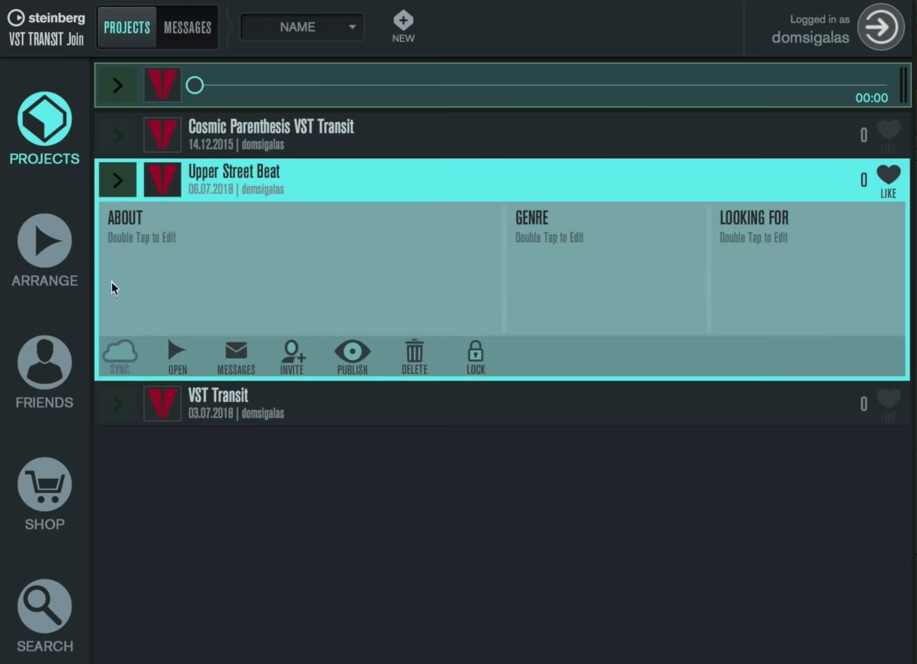This screenshot has height=664, width=917.
Task: Click GENRE field 'Double Tap to Edit'
Action: [x=549, y=238]
